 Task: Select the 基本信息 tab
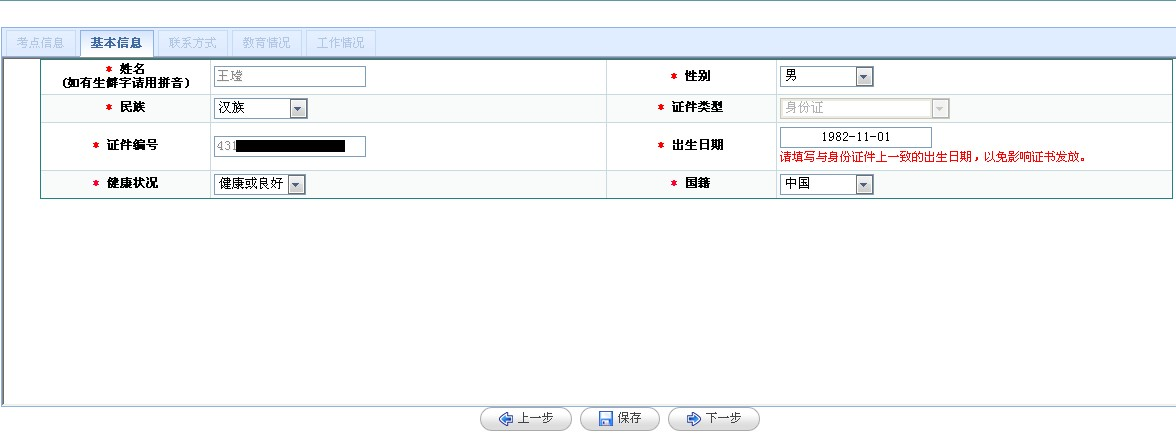[x=116, y=43]
